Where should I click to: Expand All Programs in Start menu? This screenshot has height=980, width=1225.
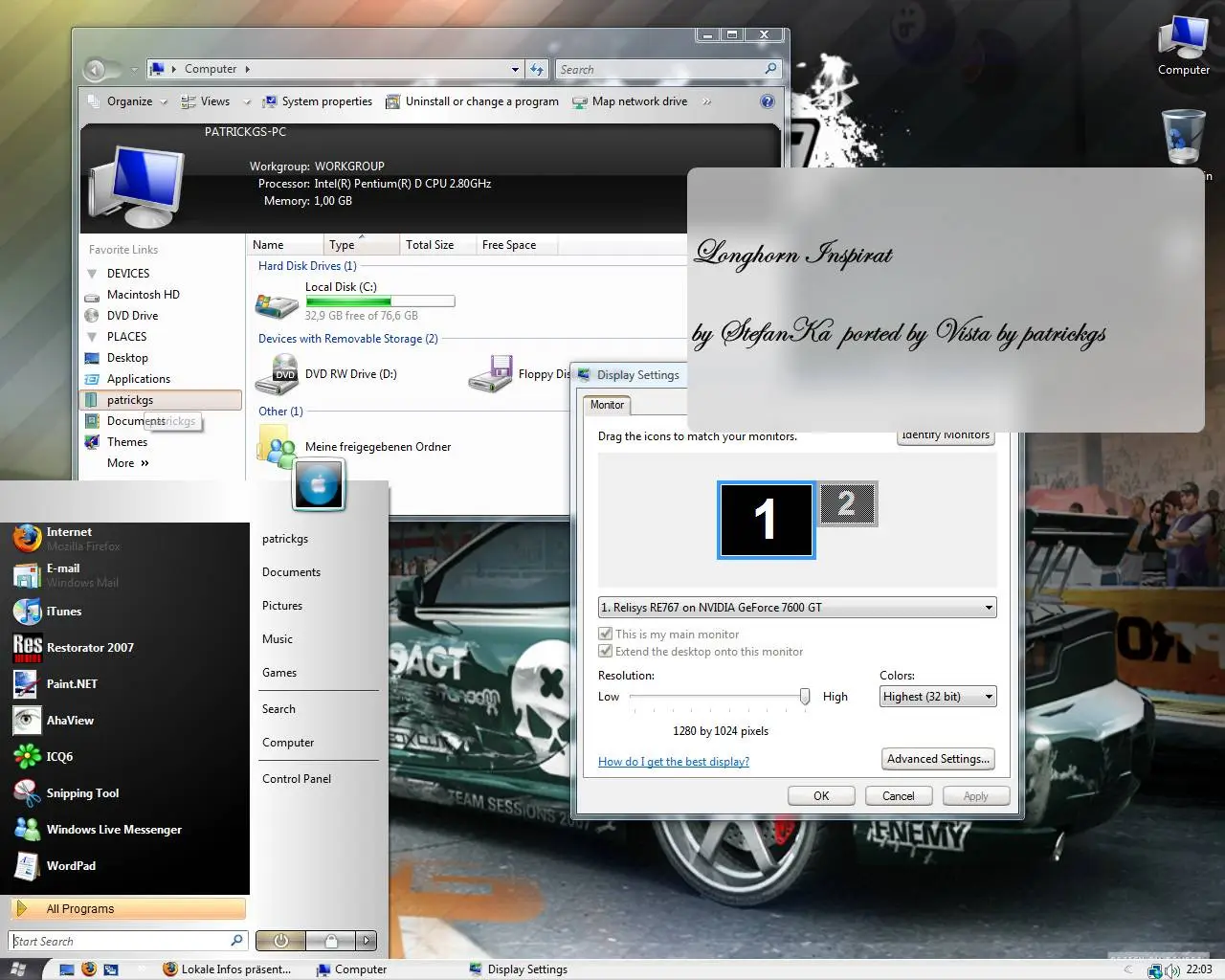[x=127, y=908]
